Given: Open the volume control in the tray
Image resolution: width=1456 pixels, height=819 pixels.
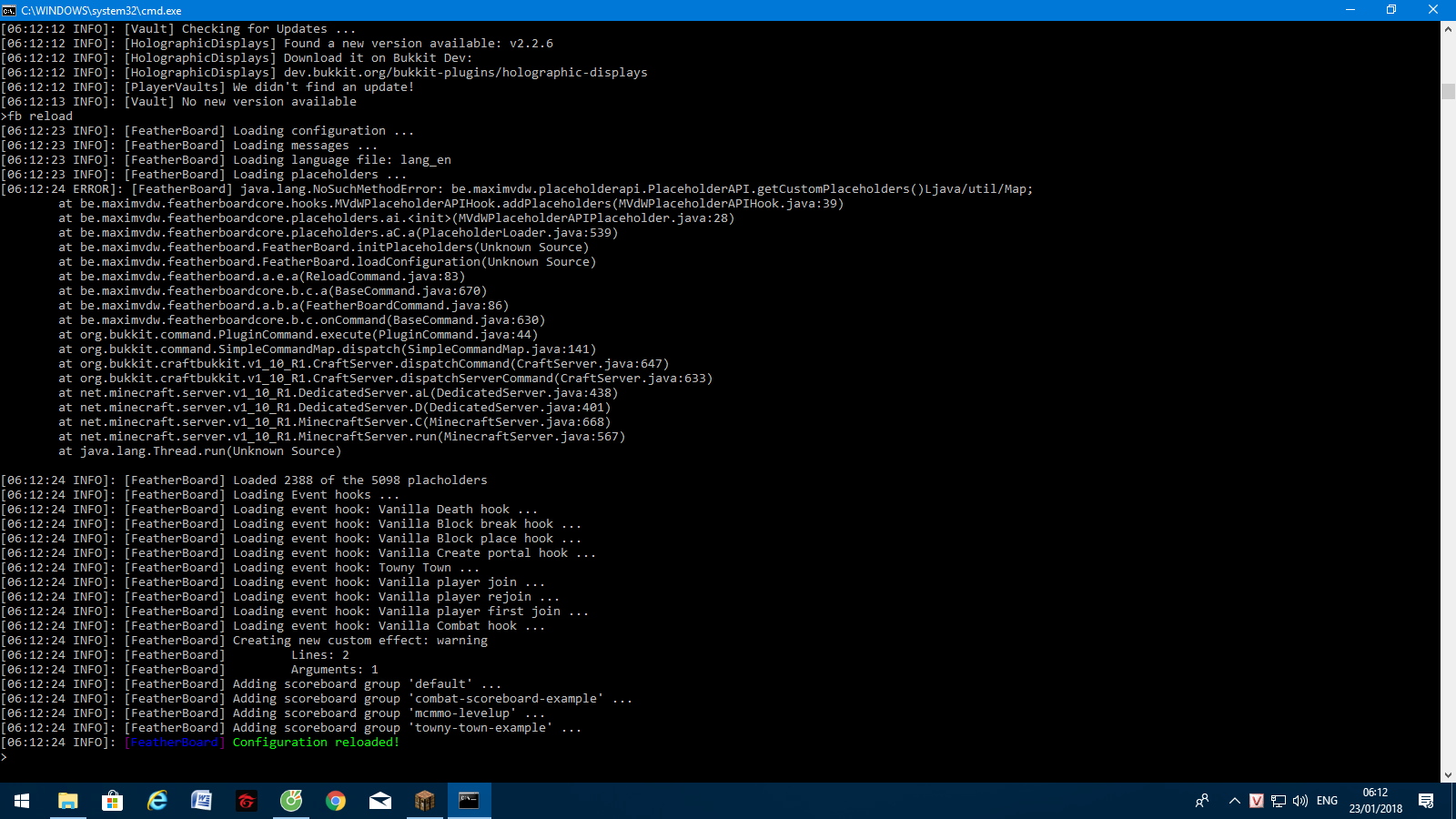Looking at the screenshot, I should pyautogui.click(x=1300, y=801).
